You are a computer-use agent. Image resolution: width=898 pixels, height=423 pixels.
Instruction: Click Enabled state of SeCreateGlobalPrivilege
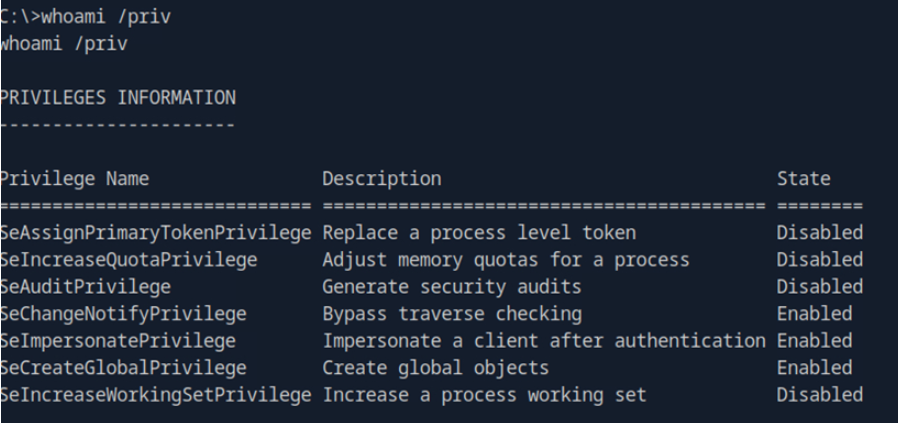pos(814,368)
